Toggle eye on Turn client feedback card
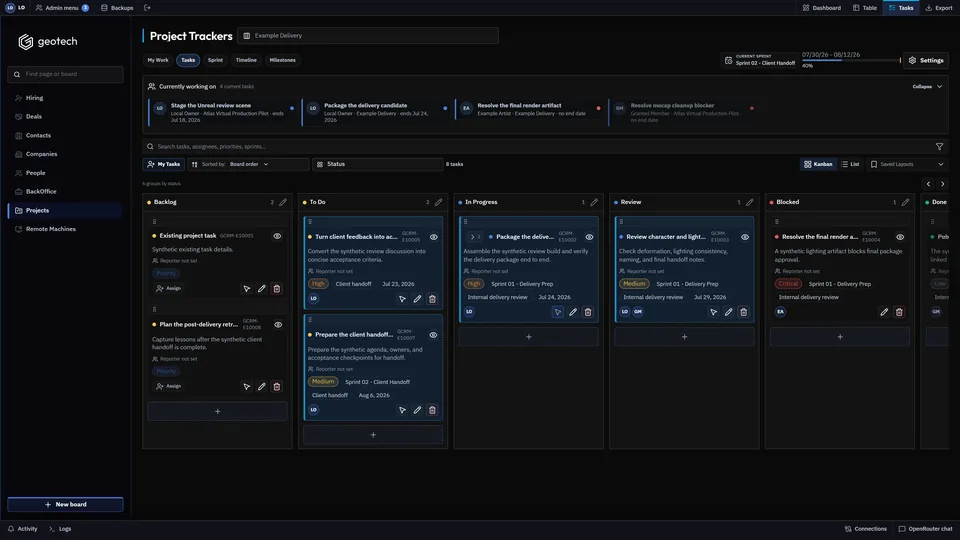960x540 pixels. click(x=433, y=237)
